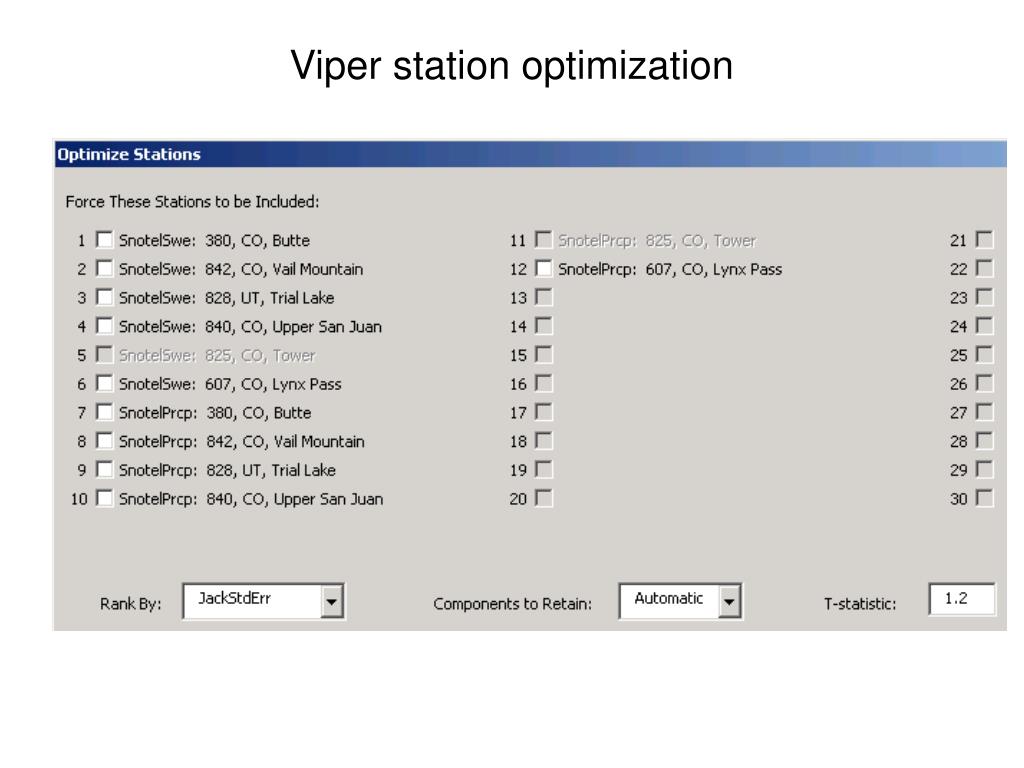This screenshot has height=768, width=1024.
Task: Click the 'T-statistic:' label
Action: pos(860,603)
